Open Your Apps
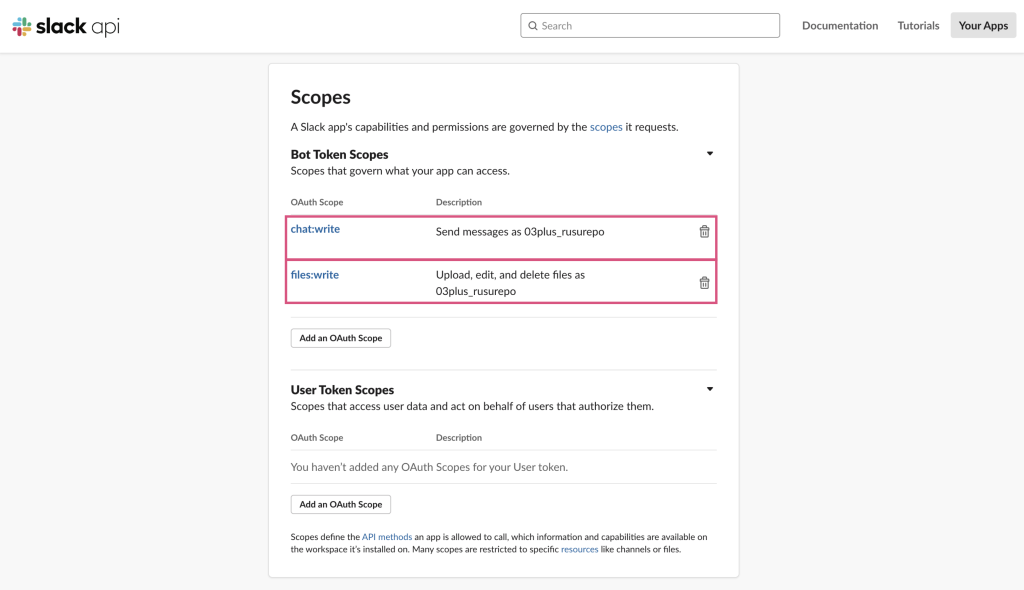This screenshot has width=1024, height=590. pyautogui.click(x=982, y=26)
